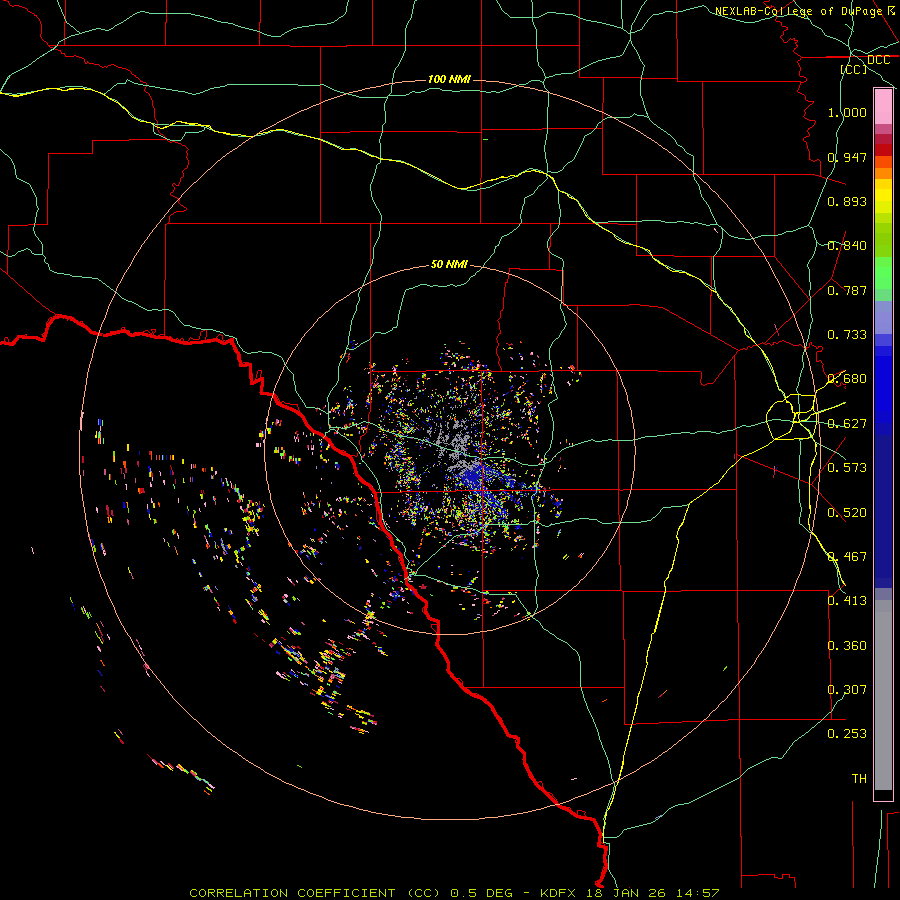Pick the gray segment beside 0.307

(x=883, y=695)
